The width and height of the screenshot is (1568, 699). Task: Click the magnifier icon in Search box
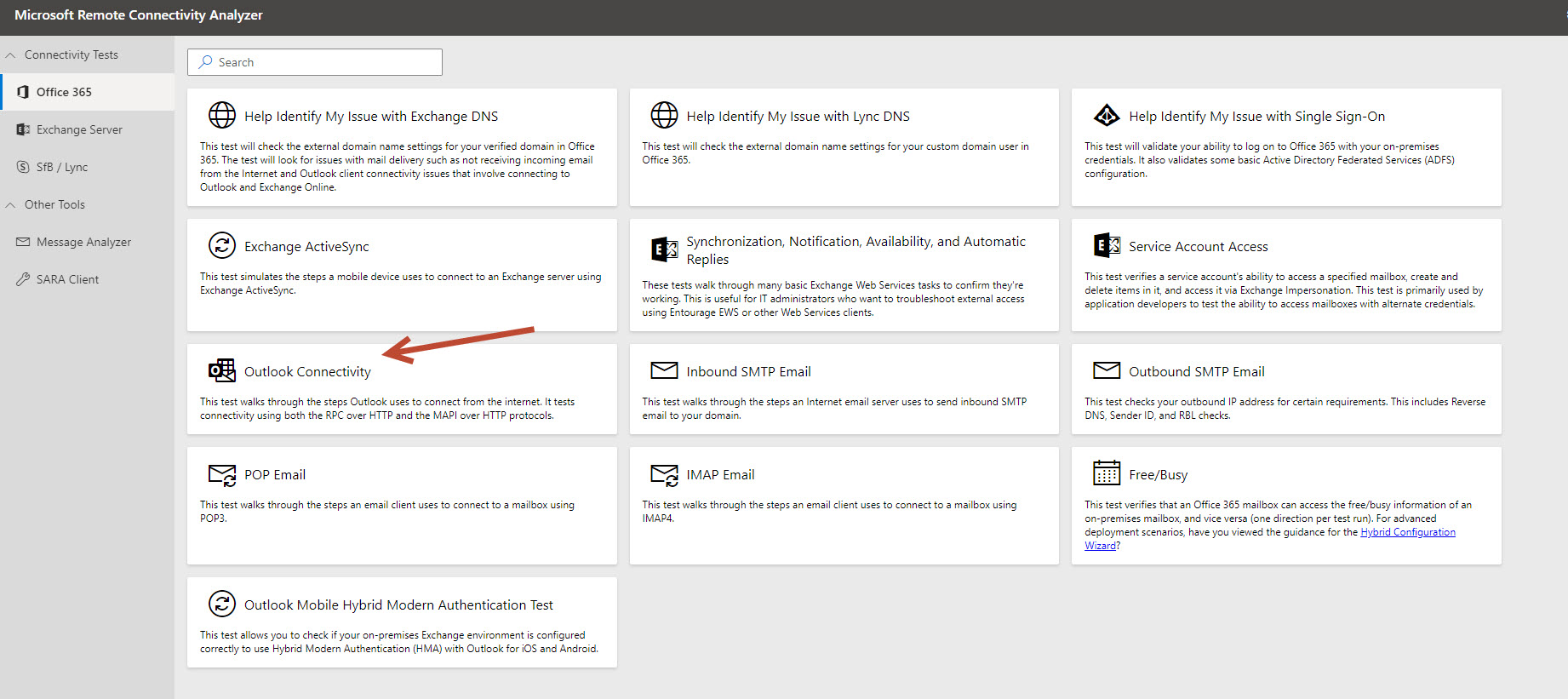tap(205, 62)
